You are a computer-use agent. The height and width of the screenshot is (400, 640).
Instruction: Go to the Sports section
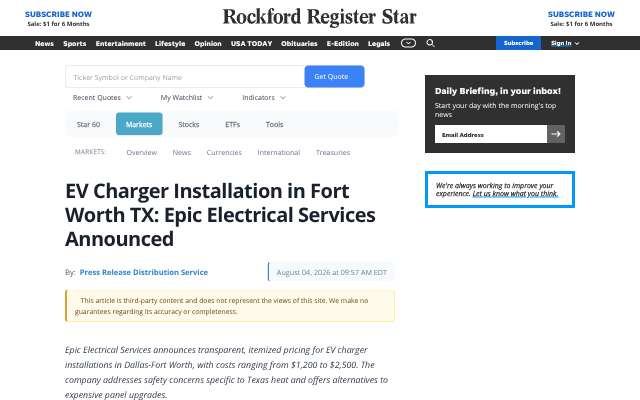[75, 43]
